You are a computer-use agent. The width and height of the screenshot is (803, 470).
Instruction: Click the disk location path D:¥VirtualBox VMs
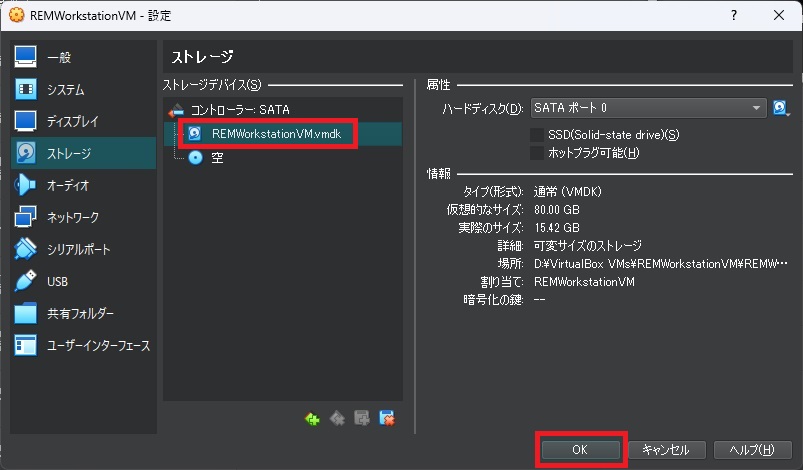[661, 264]
